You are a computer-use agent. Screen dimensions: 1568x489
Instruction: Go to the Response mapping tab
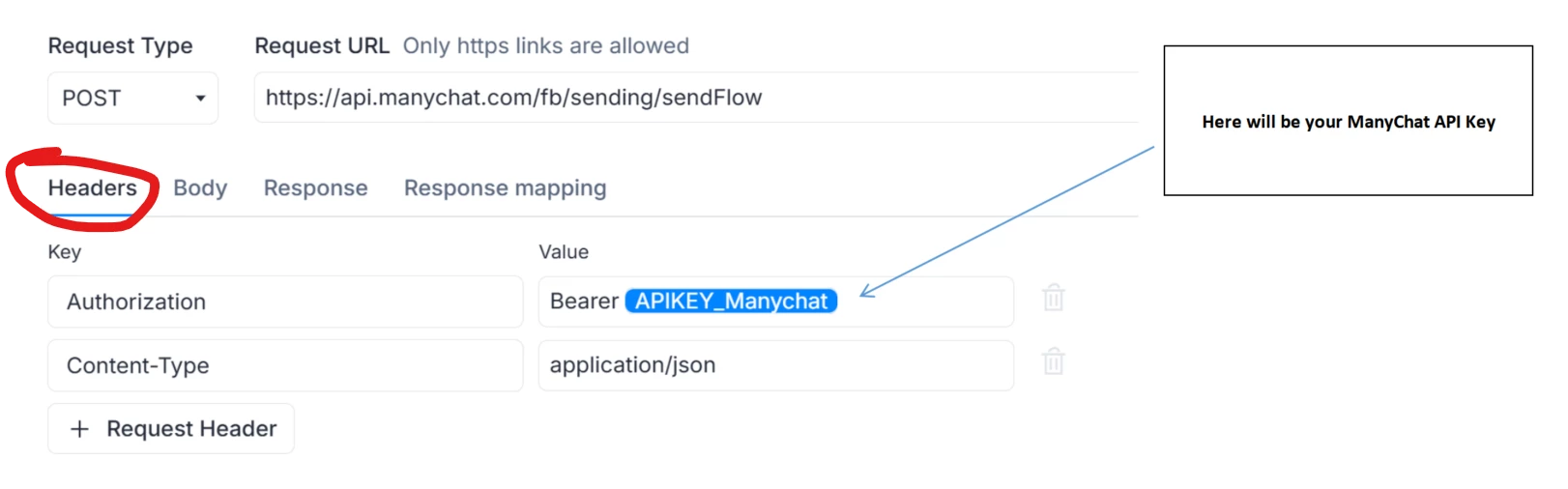506,187
